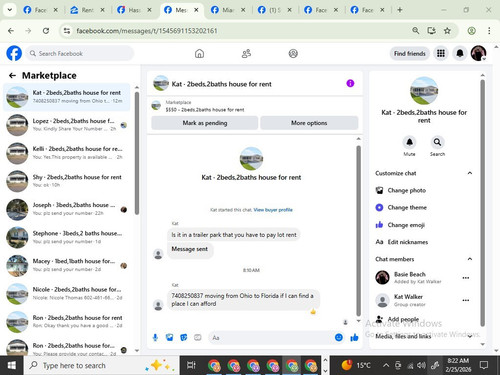The height and width of the screenshot is (375, 500).
Task: Collapse the Chat members section
Action: pyautogui.click(x=470, y=259)
